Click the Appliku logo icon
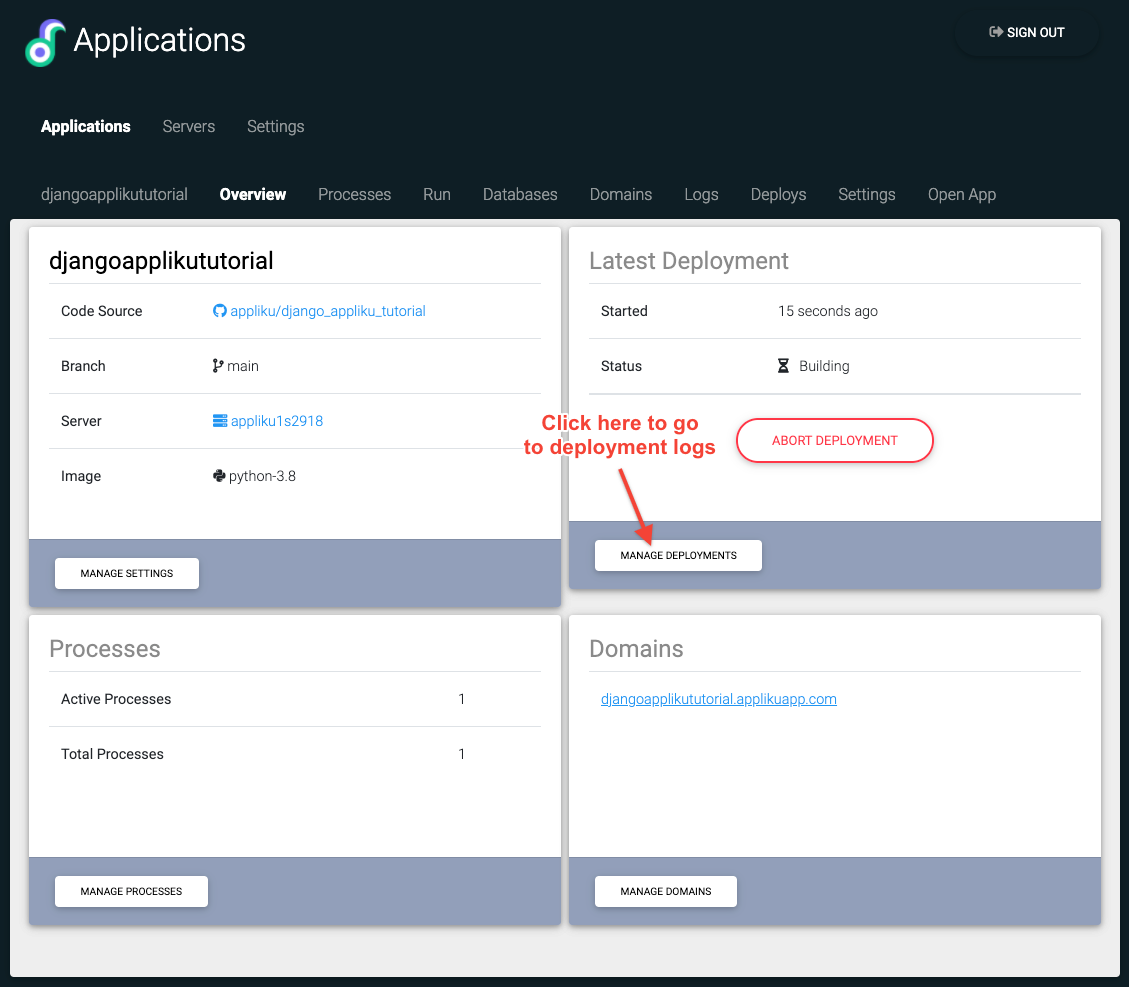This screenshot has width=1129, height=987. pos(45,42)
